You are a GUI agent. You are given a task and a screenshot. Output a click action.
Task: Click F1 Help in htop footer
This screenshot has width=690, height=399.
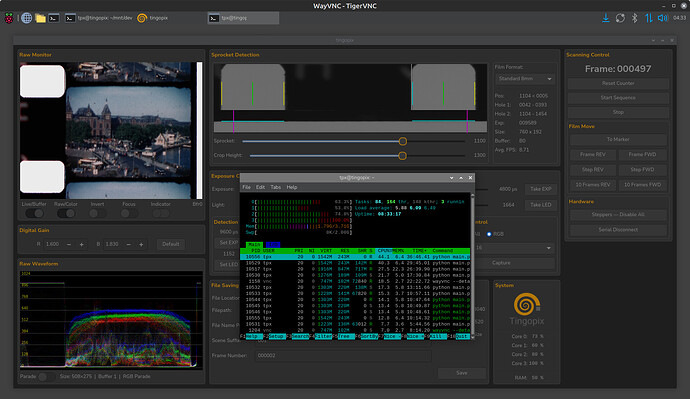(x=254, y=337)
